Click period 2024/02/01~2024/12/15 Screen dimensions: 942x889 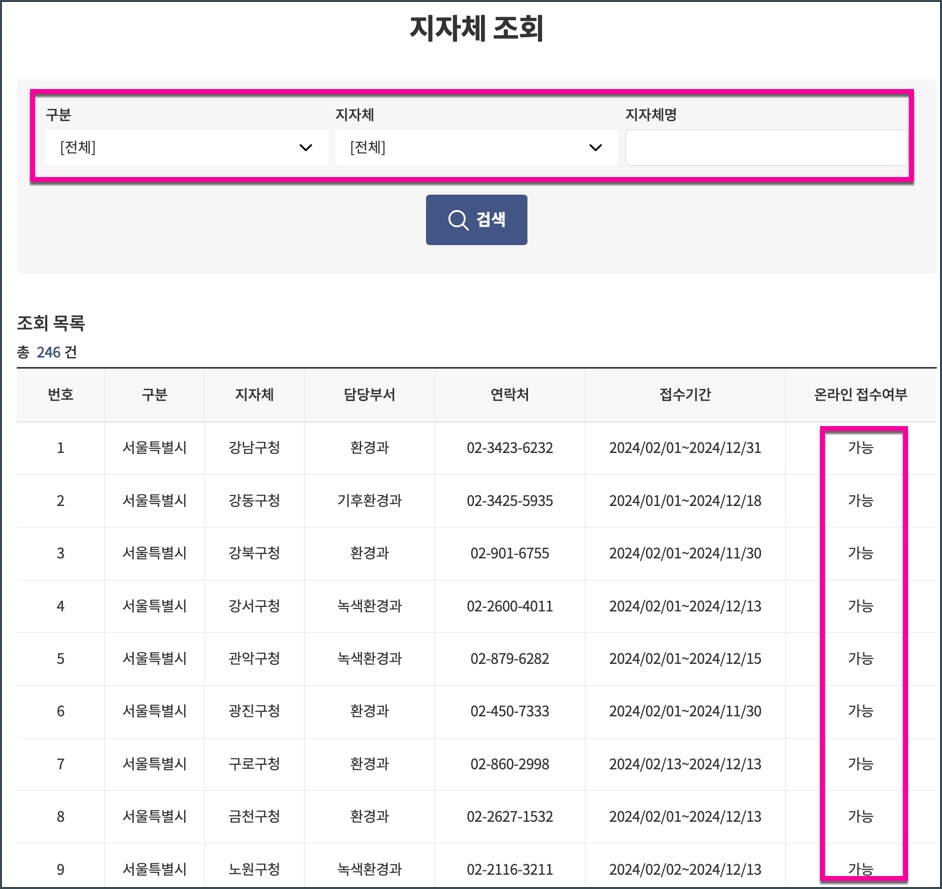(x=685, y=658)
